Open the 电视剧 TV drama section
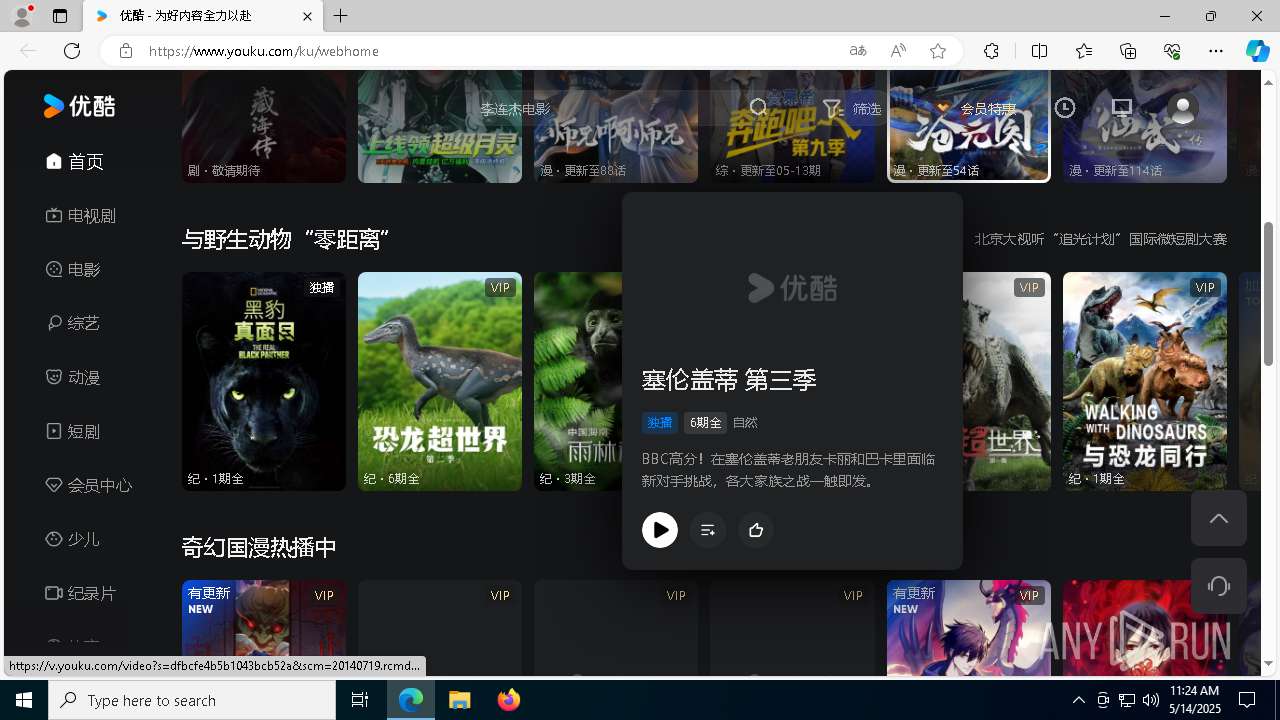Screen dimensions: 1280x720 (x=81, y=215)
